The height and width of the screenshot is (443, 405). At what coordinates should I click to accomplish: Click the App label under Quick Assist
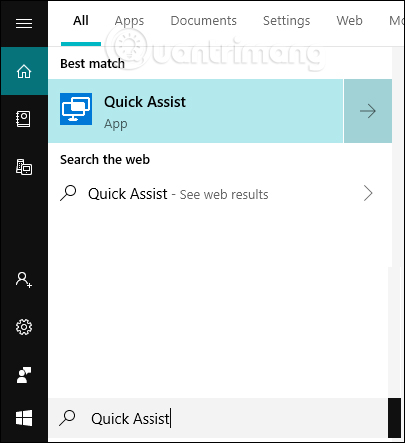116,124
